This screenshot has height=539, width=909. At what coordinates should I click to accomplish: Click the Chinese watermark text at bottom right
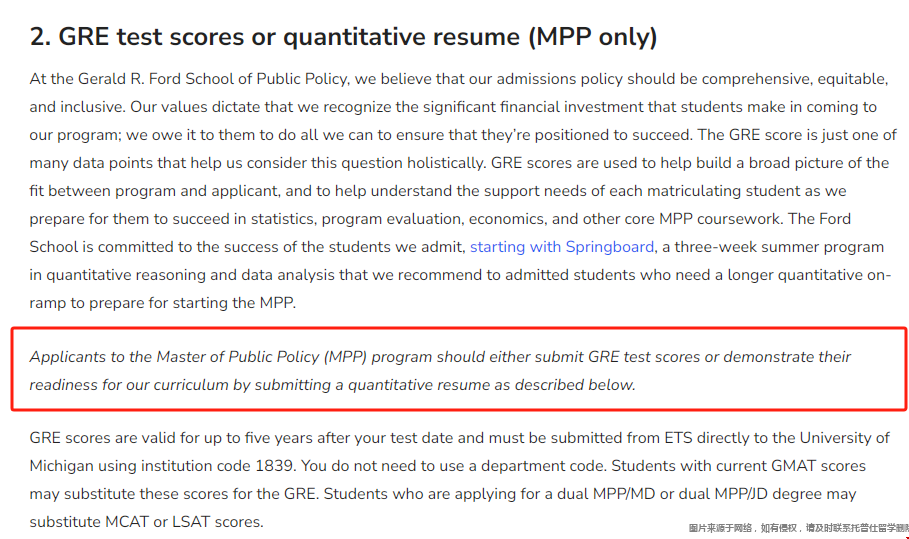coord(798,528)
